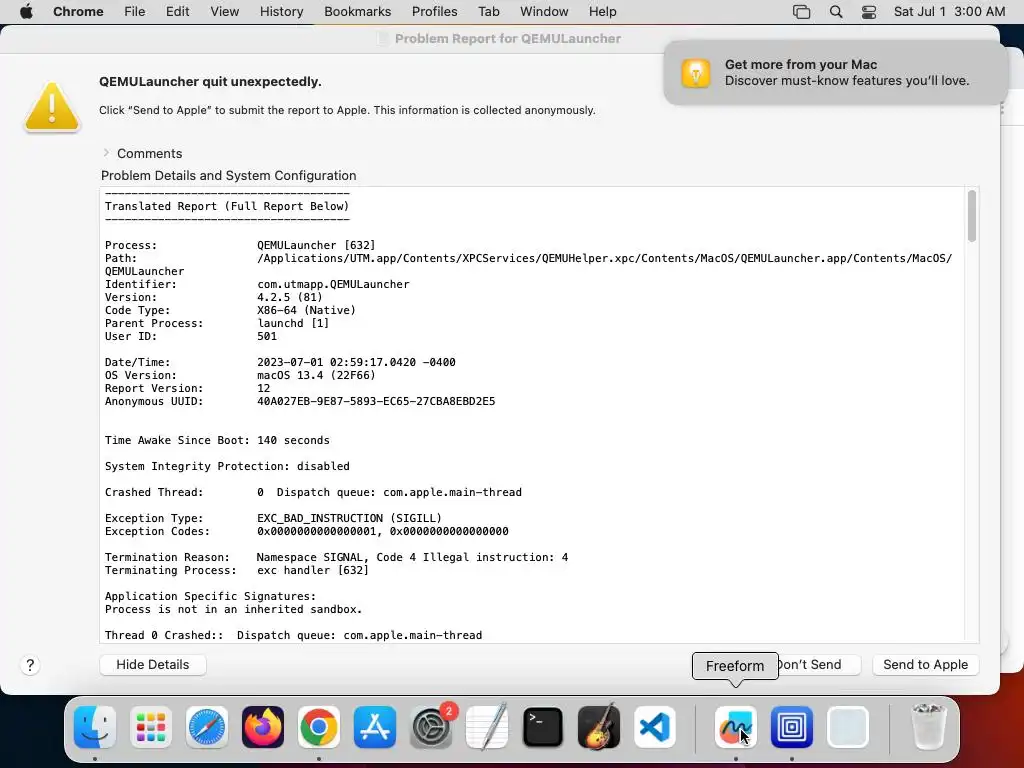Screen dimensions: 1024x768
Task: Open the Window menu
Action: tap(544, 12)
